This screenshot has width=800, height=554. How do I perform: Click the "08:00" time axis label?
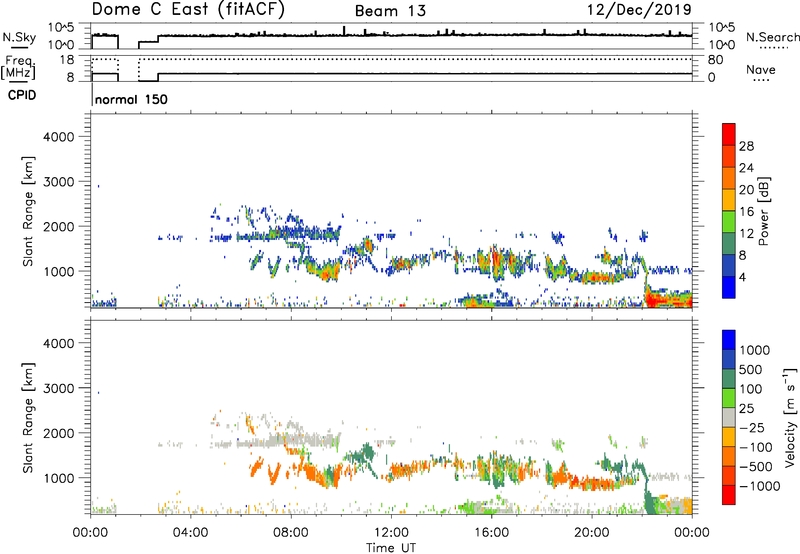291,533
